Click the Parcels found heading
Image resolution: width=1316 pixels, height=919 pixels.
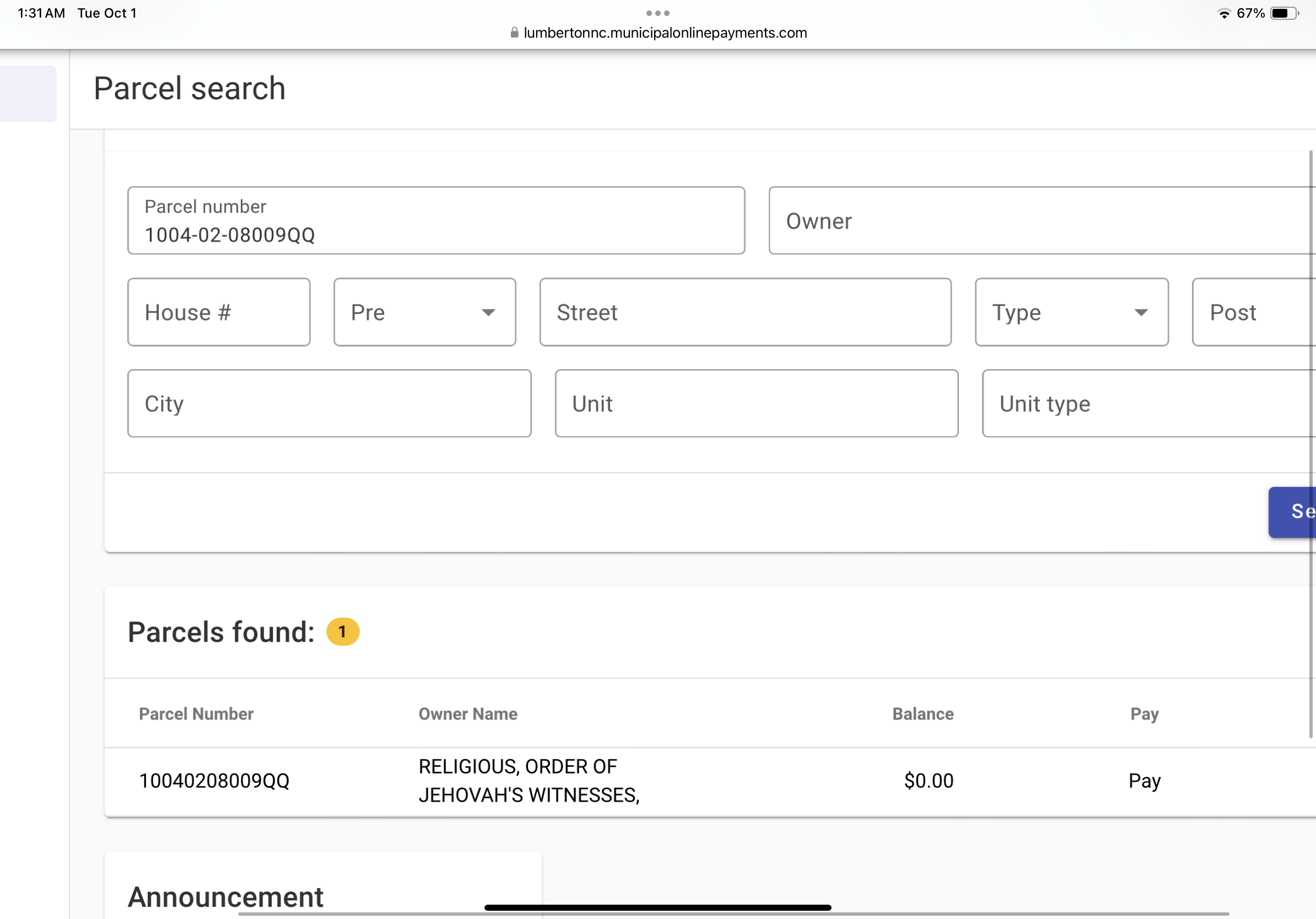pyautogui.click(x=221, y=632)
